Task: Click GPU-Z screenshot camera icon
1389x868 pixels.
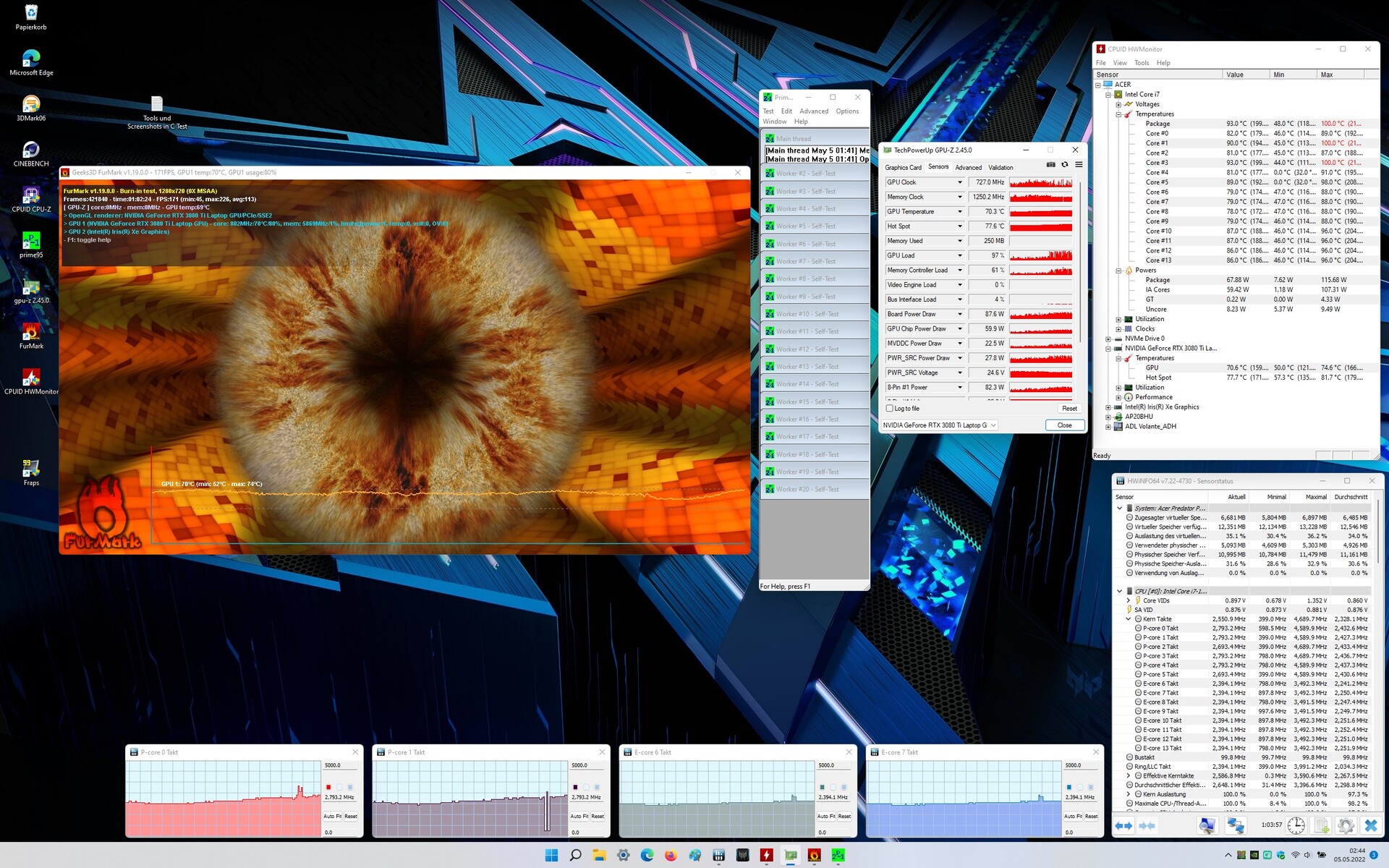Action: [x=1050, y=165]
